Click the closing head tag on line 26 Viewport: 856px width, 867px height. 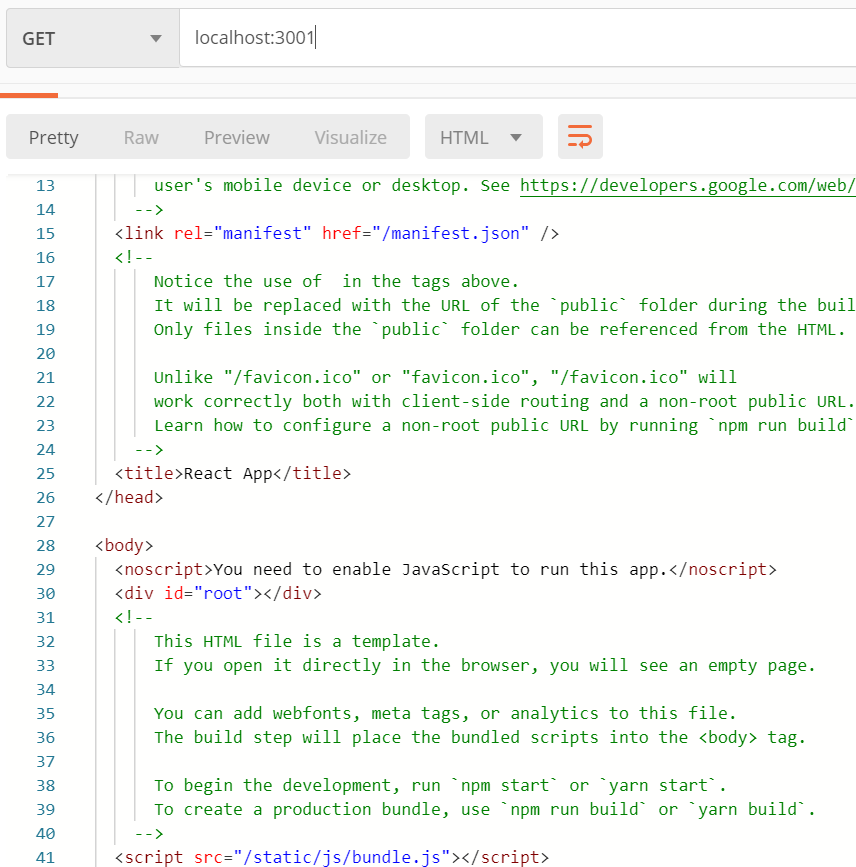tap(128, 497)
